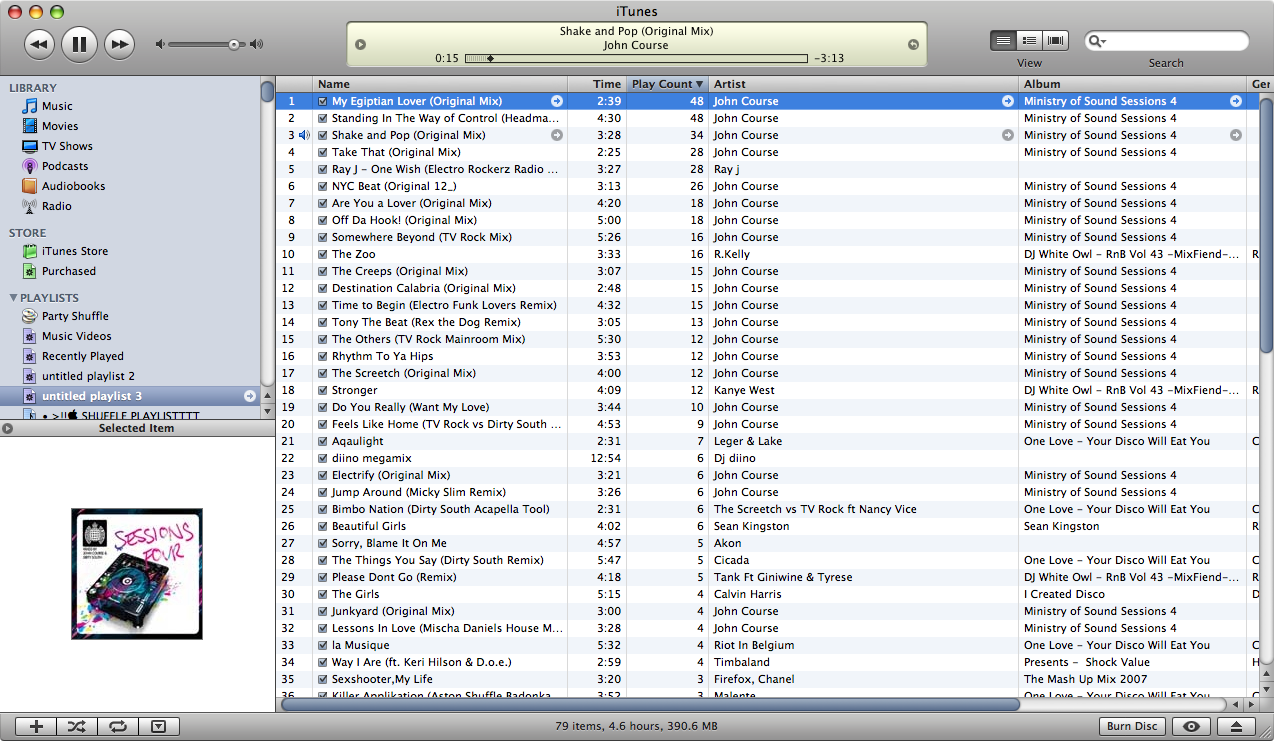Eject the disc using eject button
1274x741 pixels.
point(1237,727)
